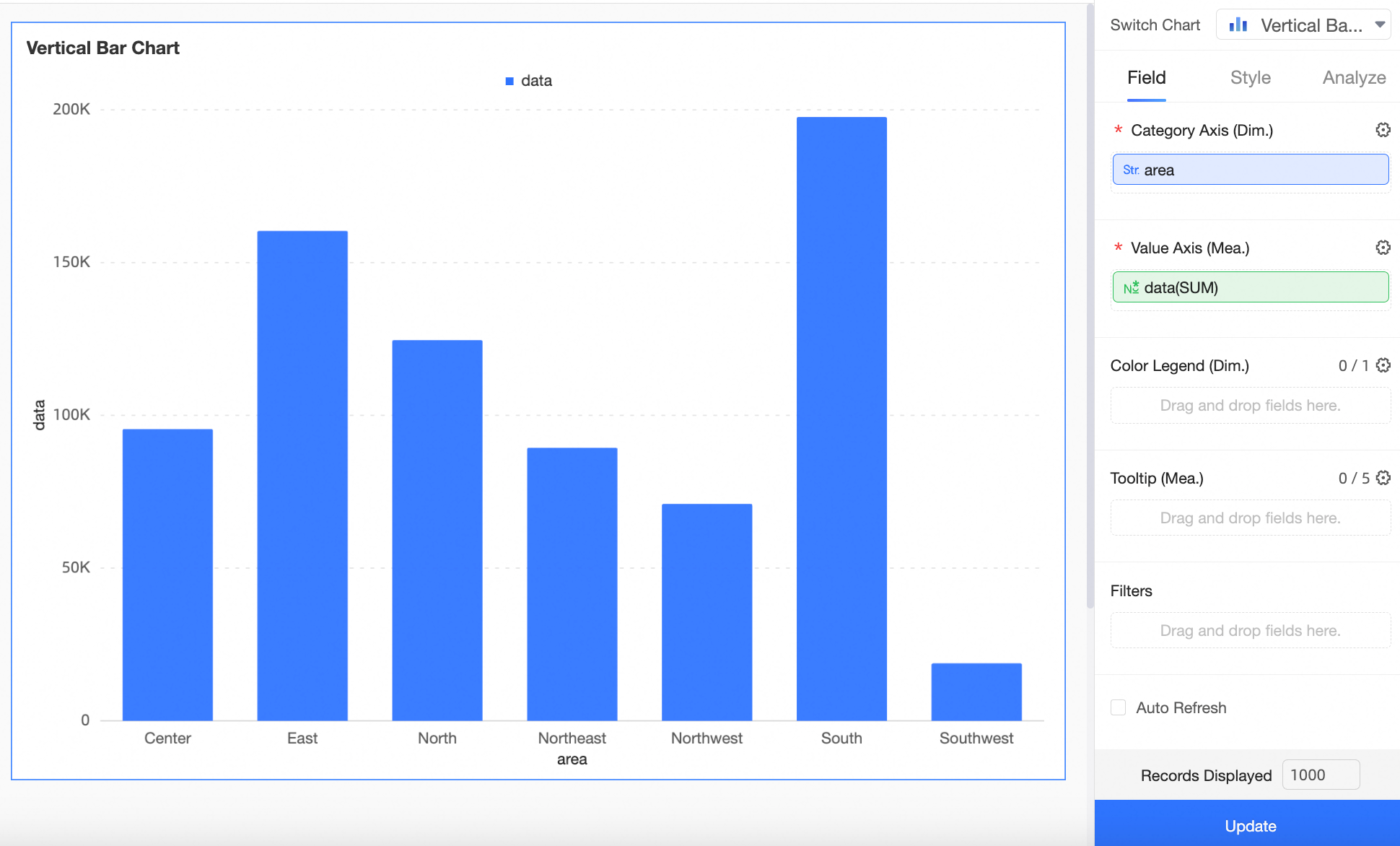This screenshot has width=1400, height=846.
Task: Click the Filters drop area
Action: point(1250,630)
